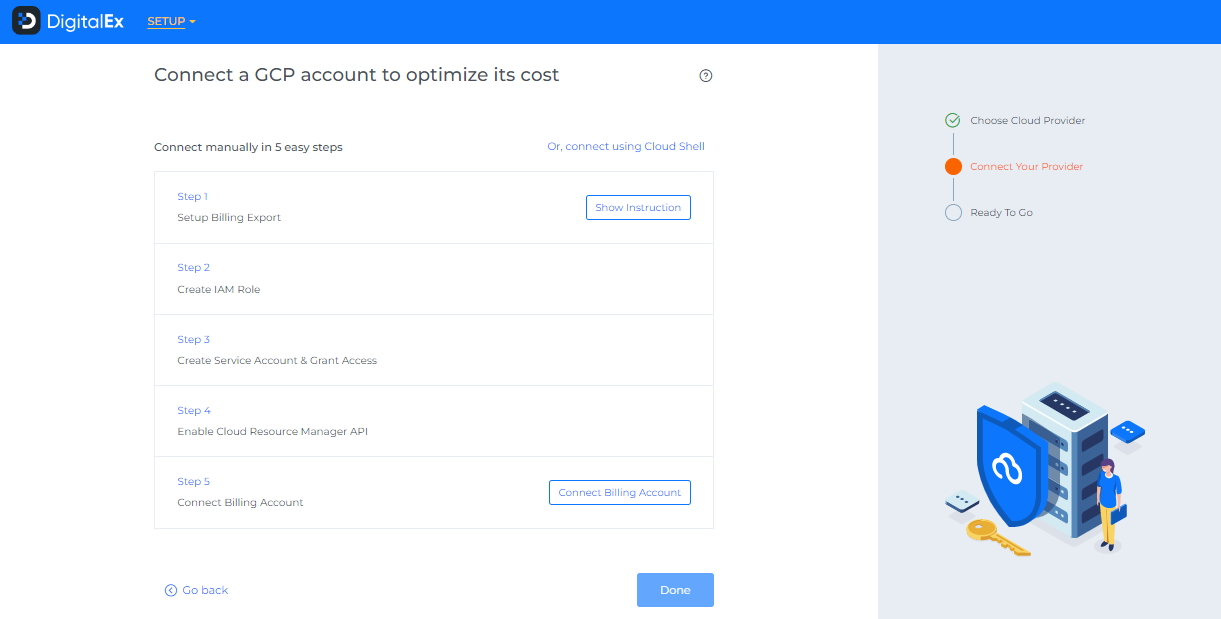Click the Done button
The image size is (1221, 619).
click(675, 590)
